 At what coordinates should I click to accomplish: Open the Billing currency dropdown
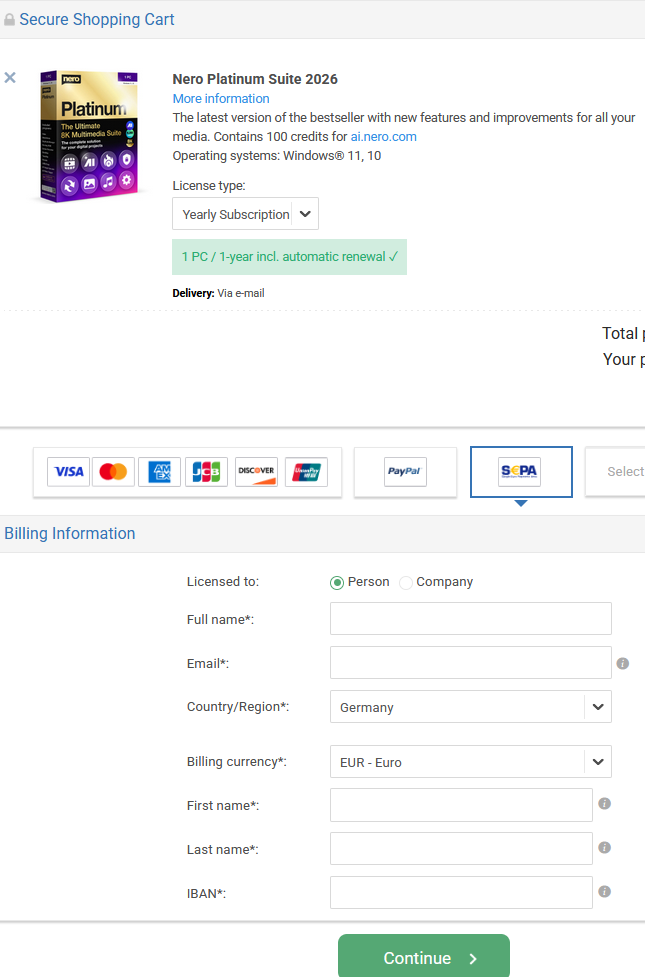(471, 761)
